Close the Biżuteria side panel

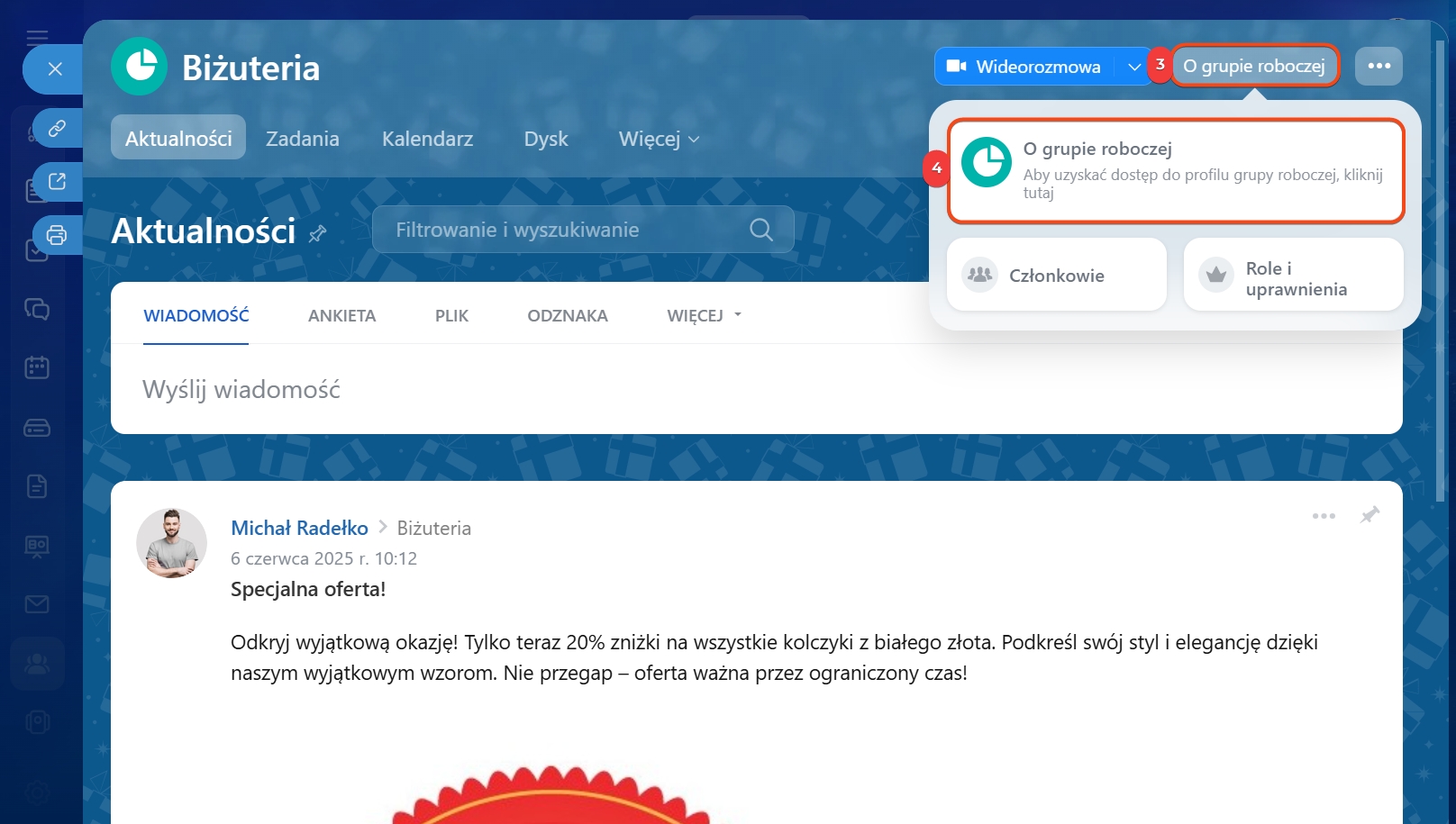point(55,69)
